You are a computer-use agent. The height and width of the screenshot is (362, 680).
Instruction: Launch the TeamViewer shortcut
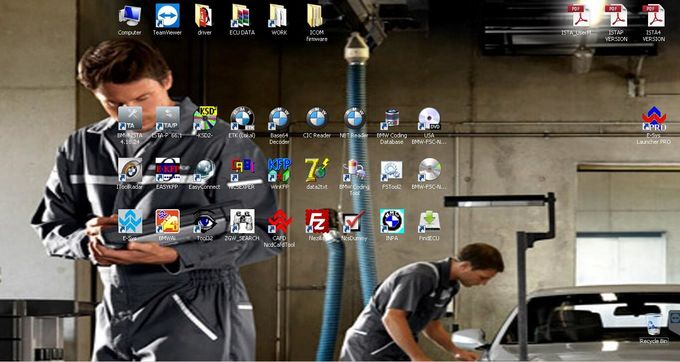[167, 16]
